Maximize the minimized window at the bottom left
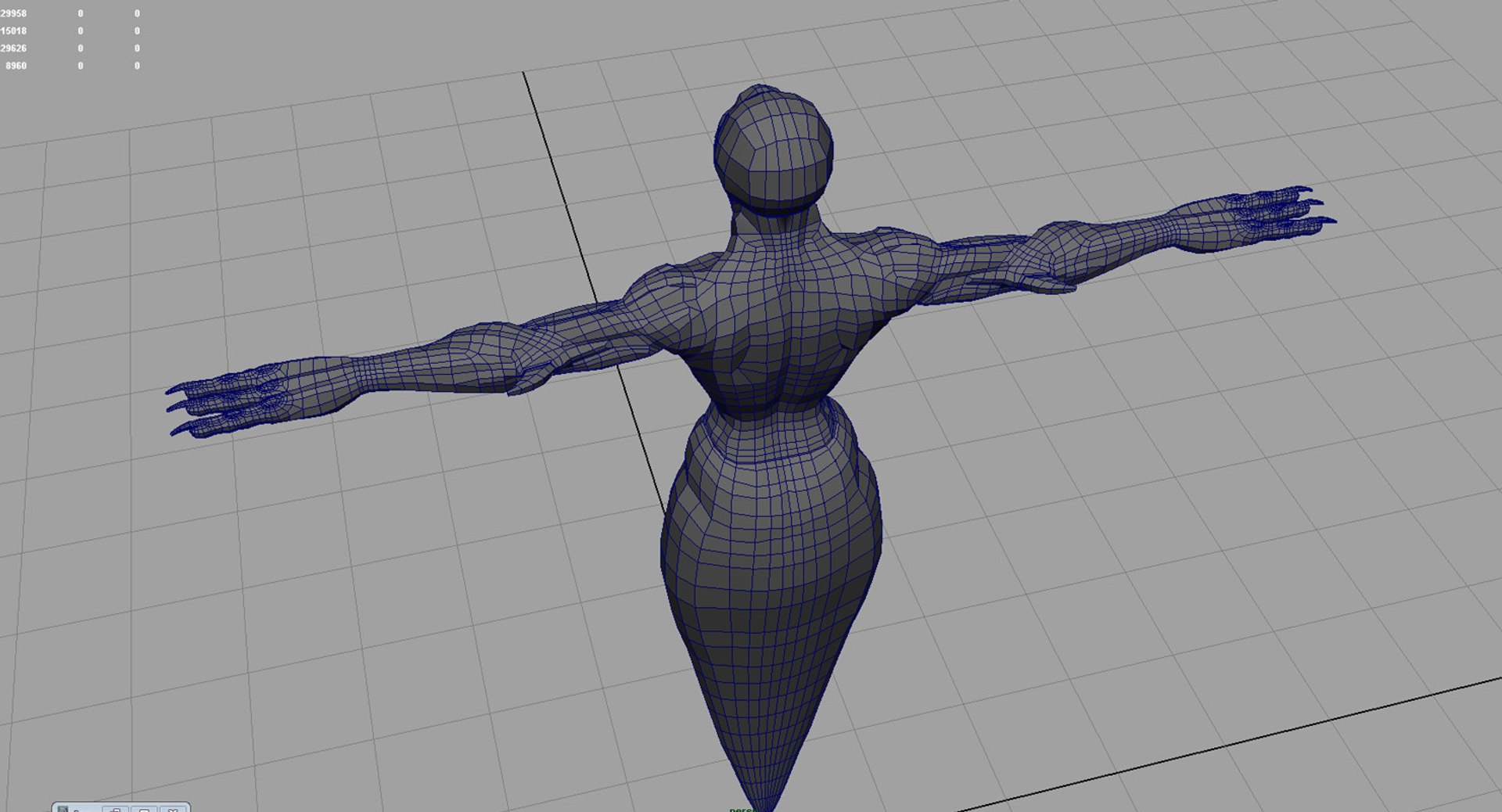Image resolution: width=1502 pixels, height=812 pixels. tap(143, 810)
